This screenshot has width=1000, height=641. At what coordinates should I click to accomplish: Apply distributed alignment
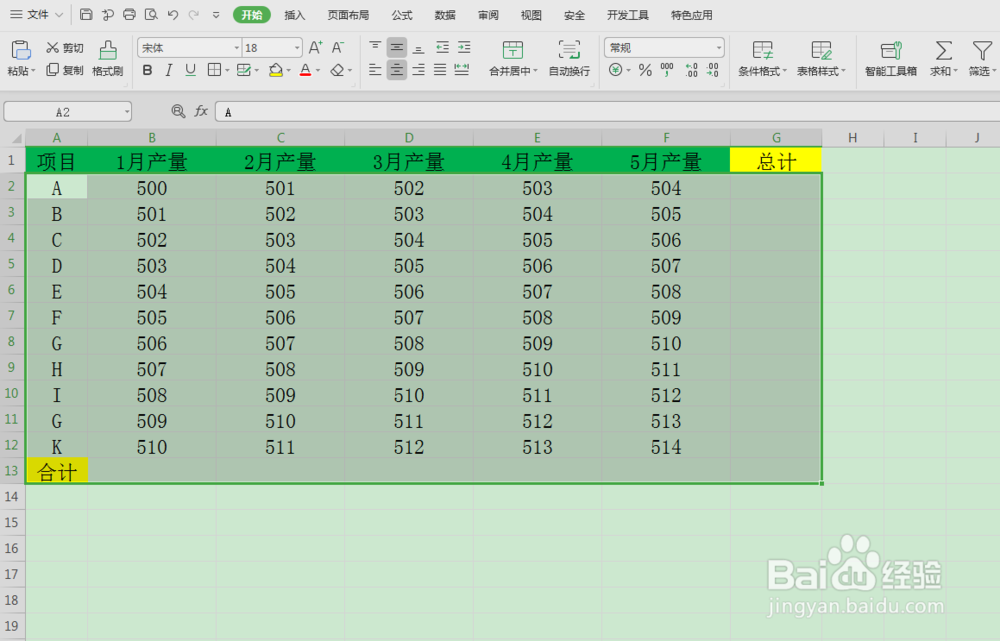click(x=462, y=70)
